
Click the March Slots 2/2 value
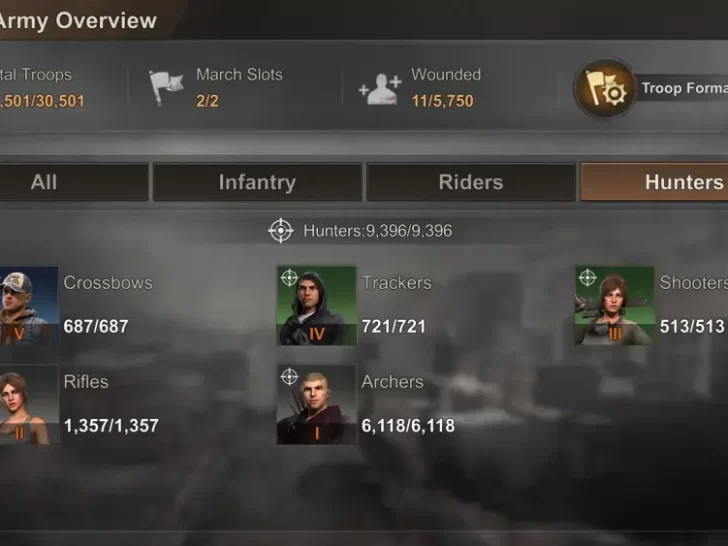(x=207, y=101)
